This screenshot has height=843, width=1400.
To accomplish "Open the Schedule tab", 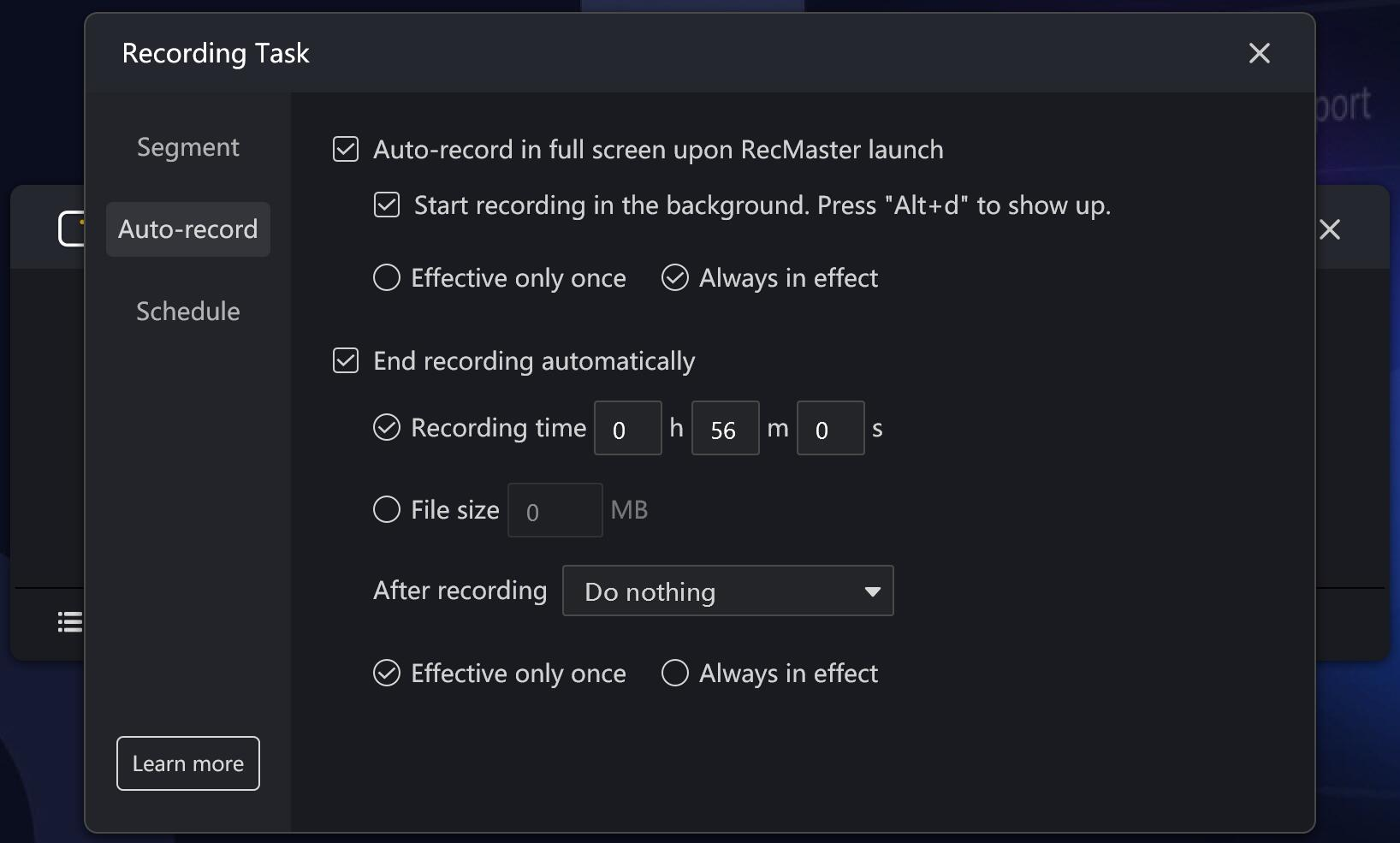I will pyautogui.click(x=188, y=312).
